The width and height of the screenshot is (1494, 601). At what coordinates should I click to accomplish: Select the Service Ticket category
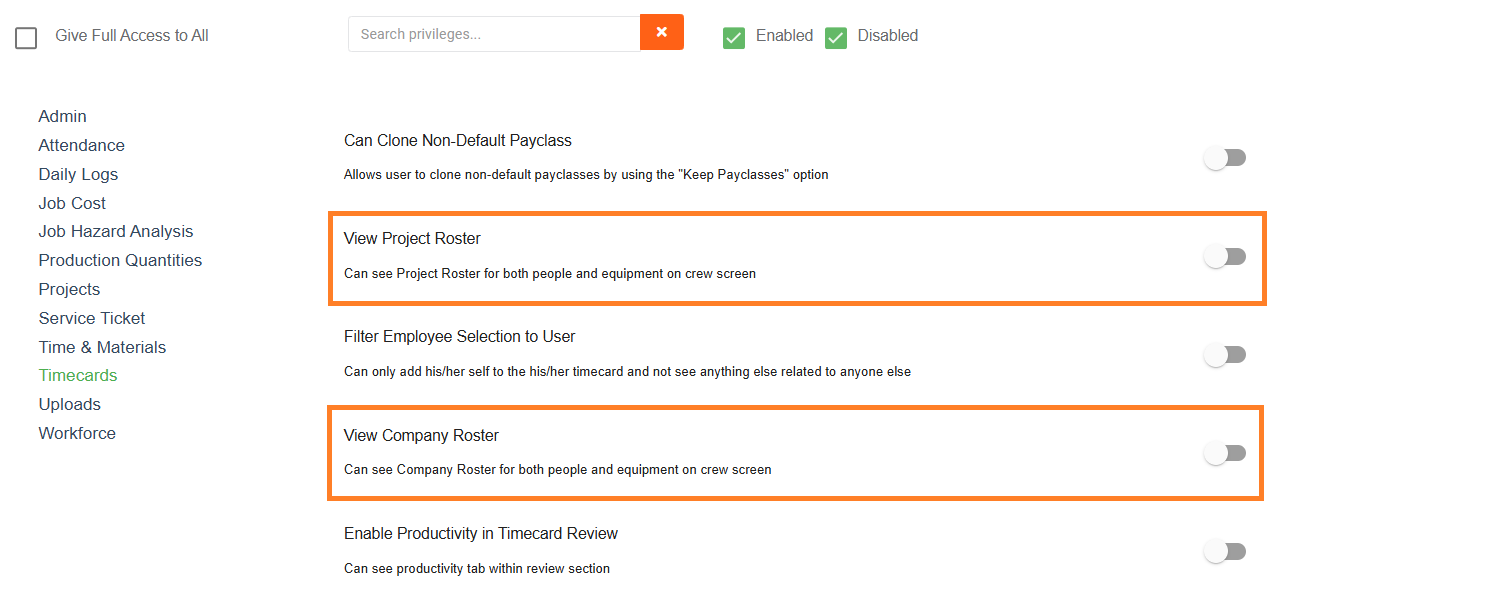pyautogui.click(x=92, y=319)
